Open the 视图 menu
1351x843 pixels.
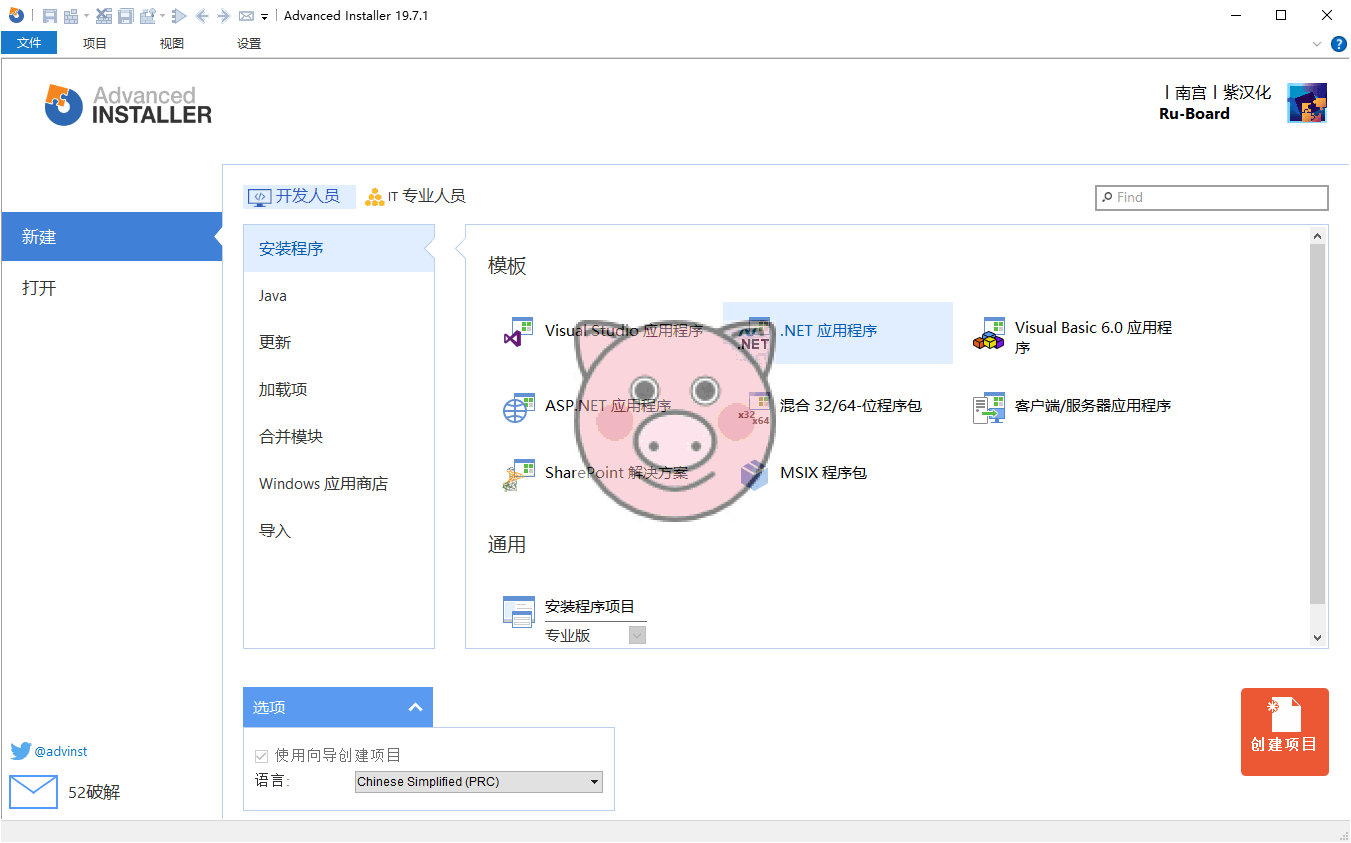click(x=172, y=43)
